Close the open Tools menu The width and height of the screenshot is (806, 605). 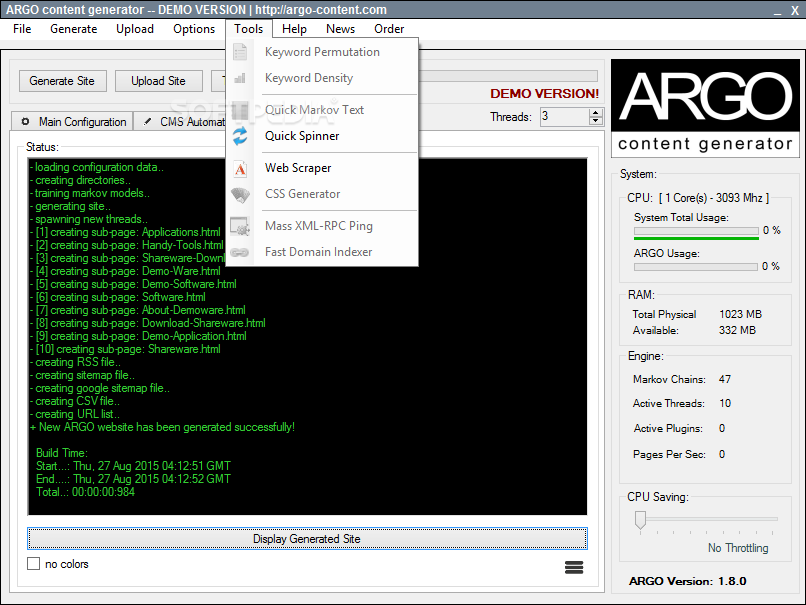pyautogui.click(x=249, y=29)
